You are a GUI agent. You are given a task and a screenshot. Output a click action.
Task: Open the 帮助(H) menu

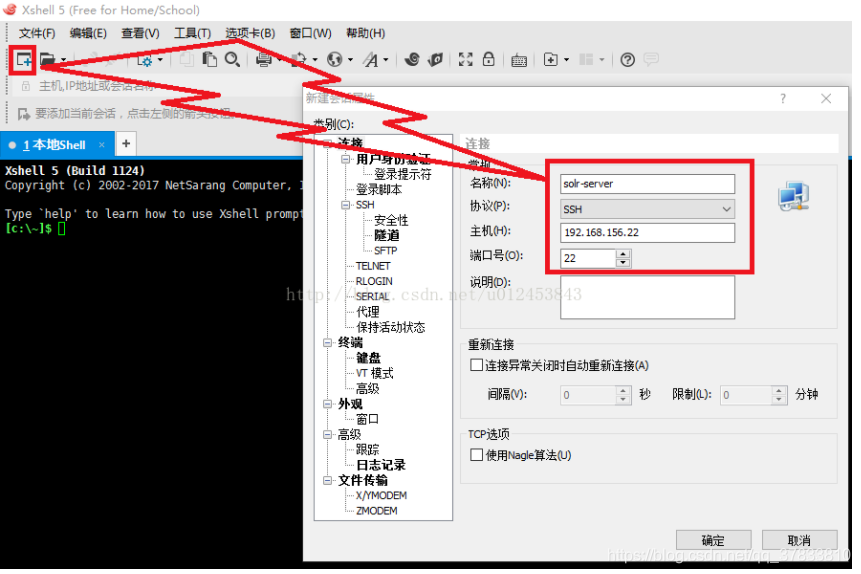[366, 33]
